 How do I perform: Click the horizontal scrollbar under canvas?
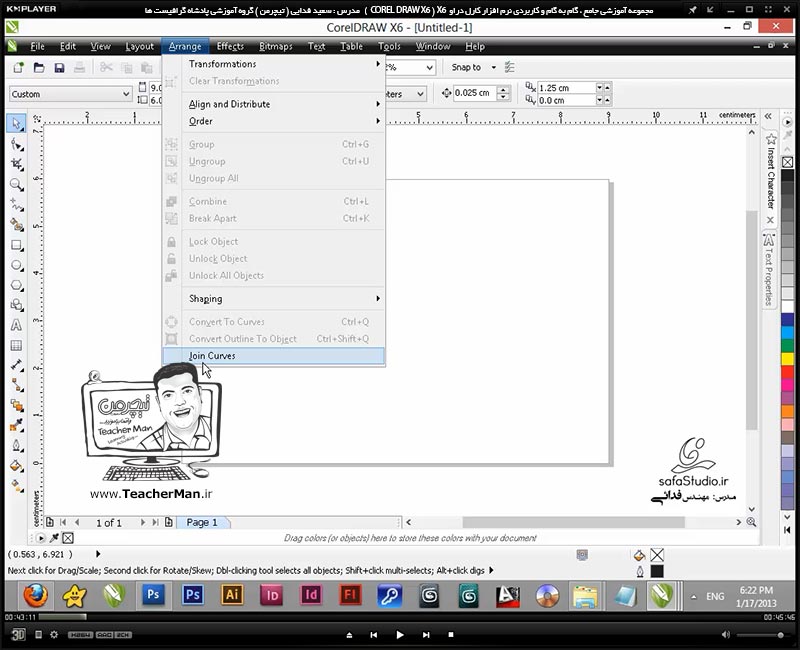(x=573, y=522)
